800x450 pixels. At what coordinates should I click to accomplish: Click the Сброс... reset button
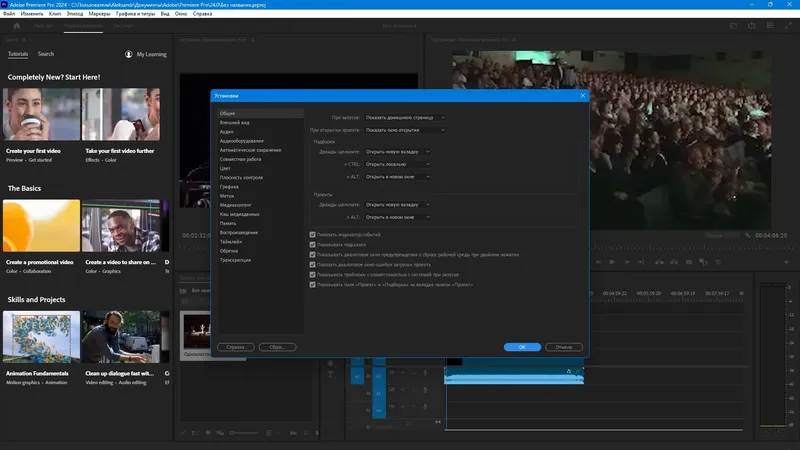coord(277,347)
